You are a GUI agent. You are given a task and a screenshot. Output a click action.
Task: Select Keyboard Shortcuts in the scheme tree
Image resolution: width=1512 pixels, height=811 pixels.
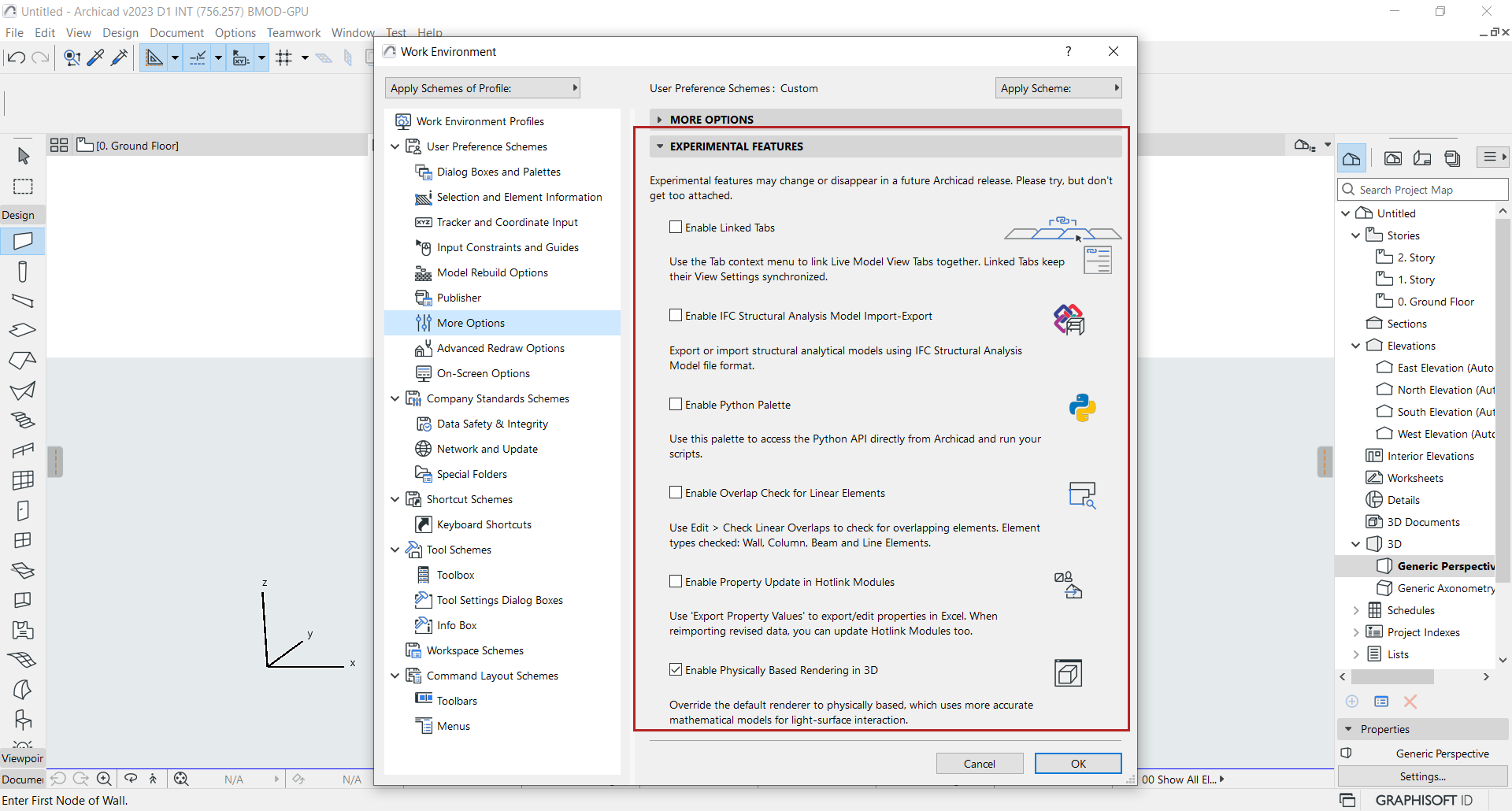(x=484, y=524)
